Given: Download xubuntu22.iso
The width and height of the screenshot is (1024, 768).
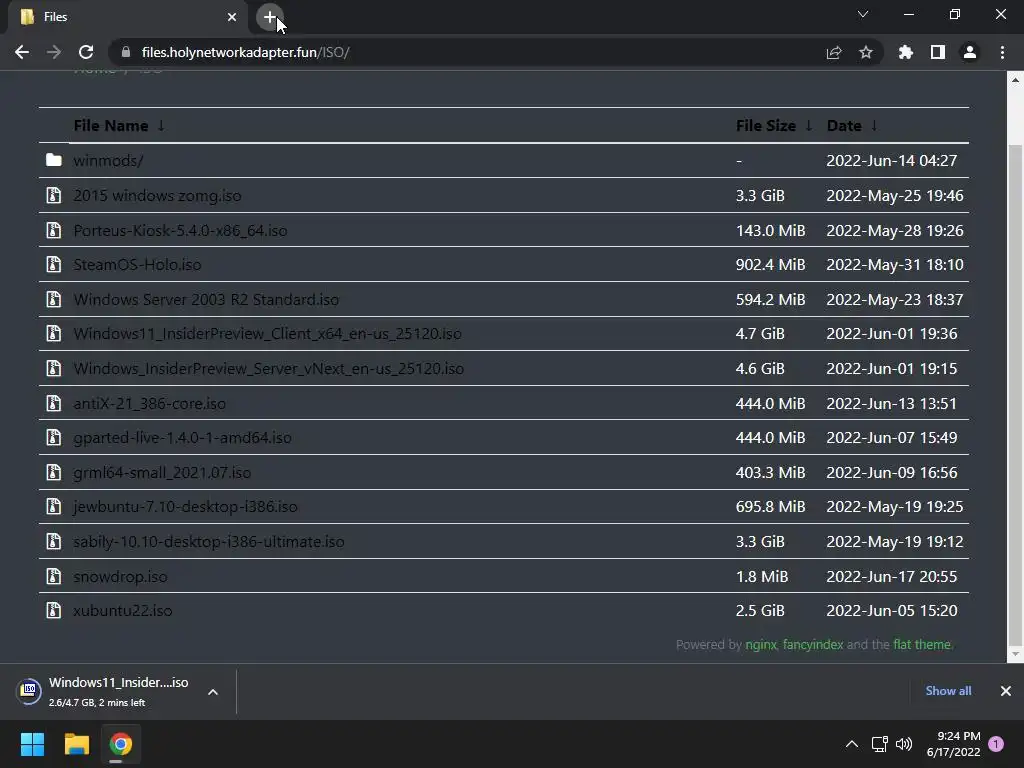Looking at the screenshot, I should [123, 611].
